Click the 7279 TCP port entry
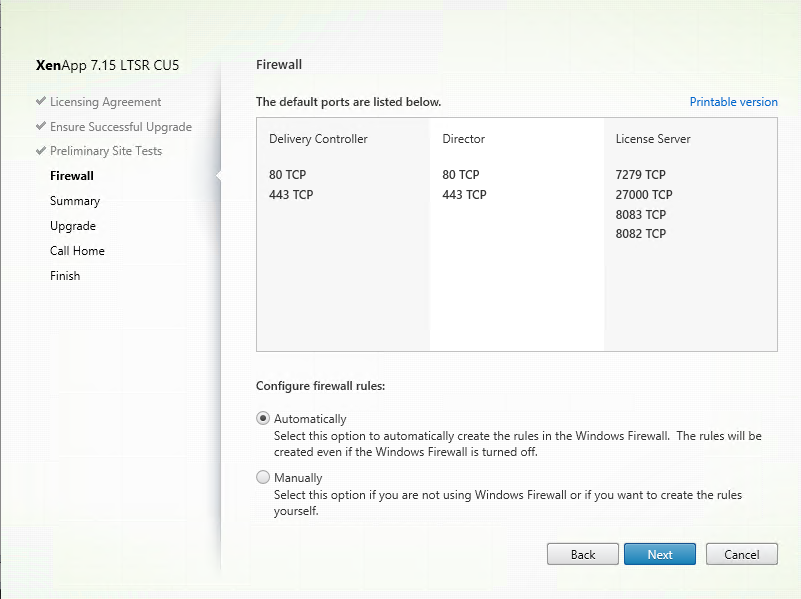 pyautogui.click(x=640, y=174)
